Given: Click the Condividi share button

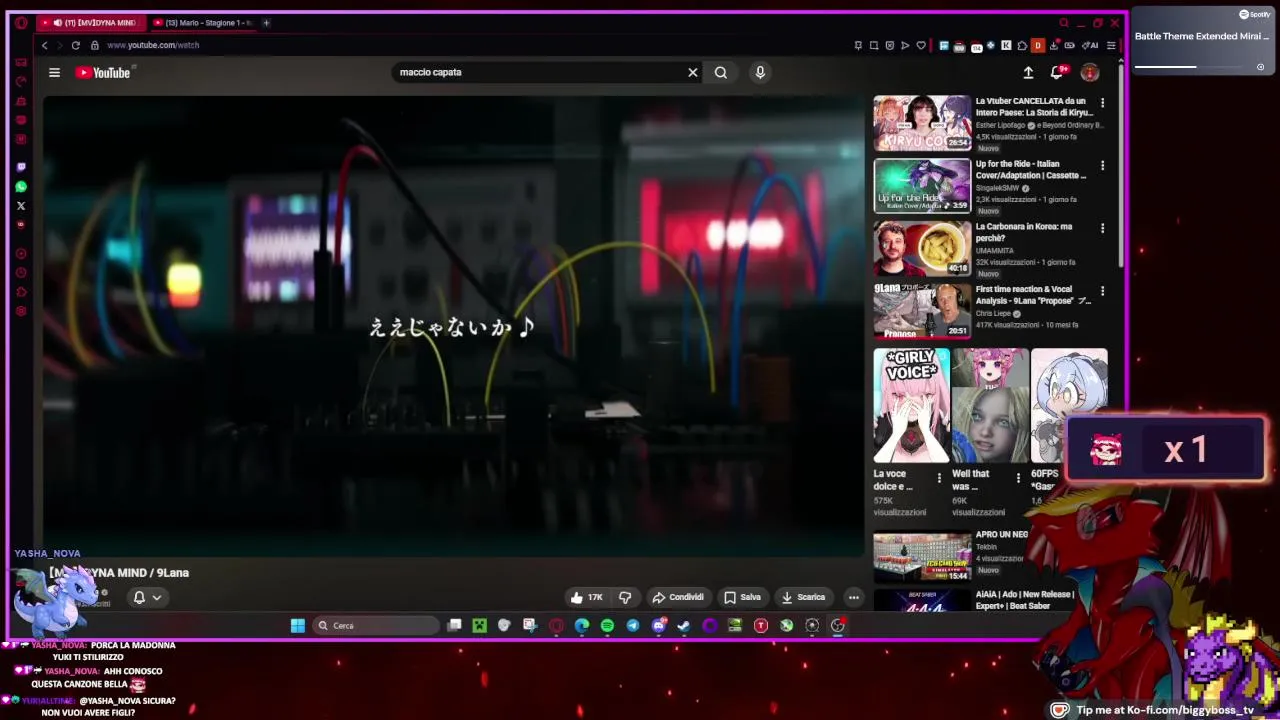Looking at the screenshot, I should click(x=678, y=597).
